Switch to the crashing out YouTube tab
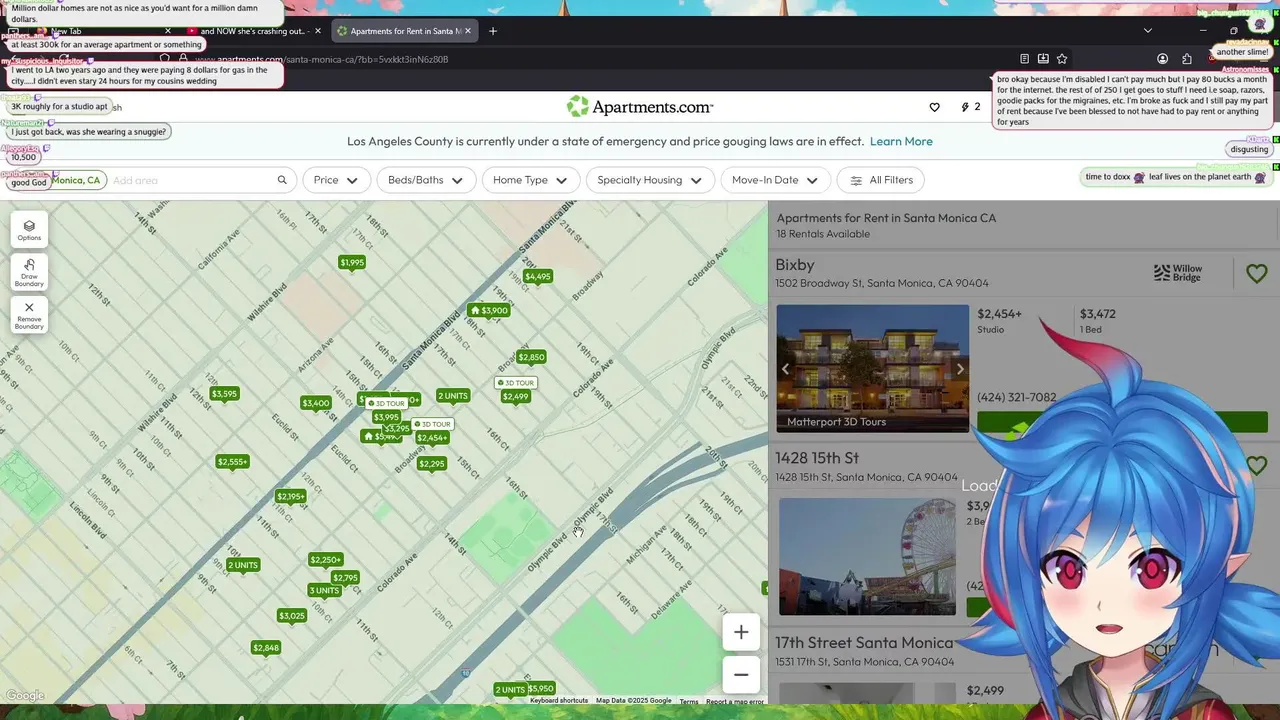 (x=254, y=31)
